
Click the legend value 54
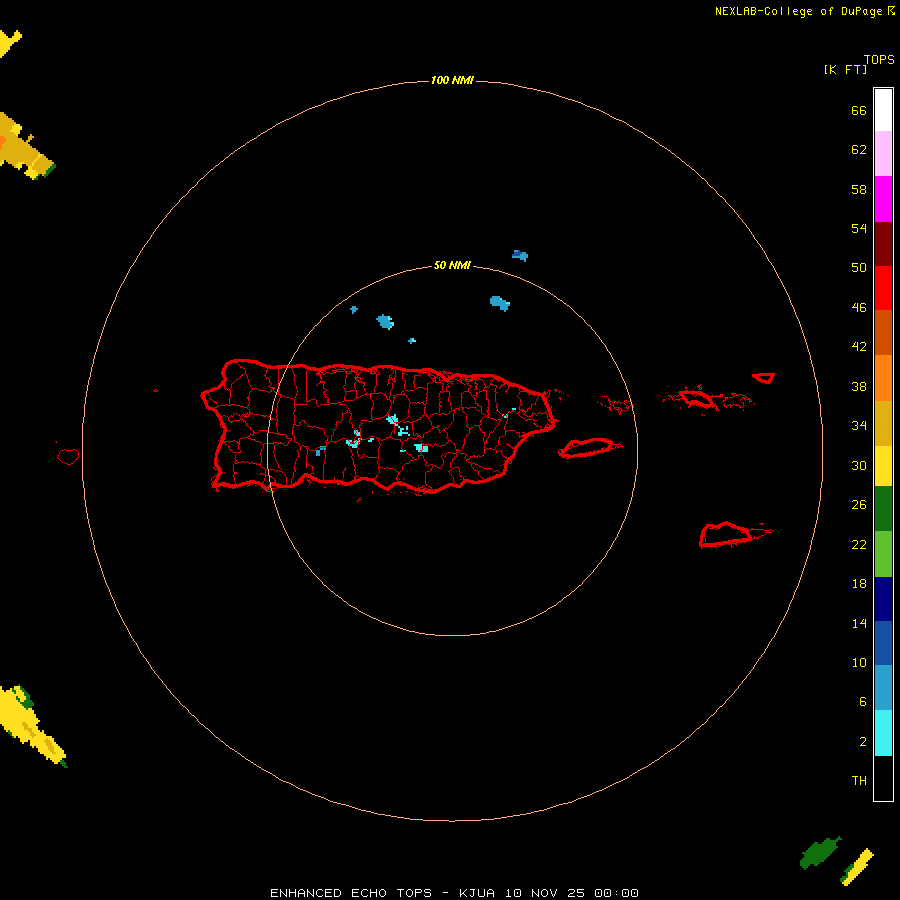(x=859, y=228)
